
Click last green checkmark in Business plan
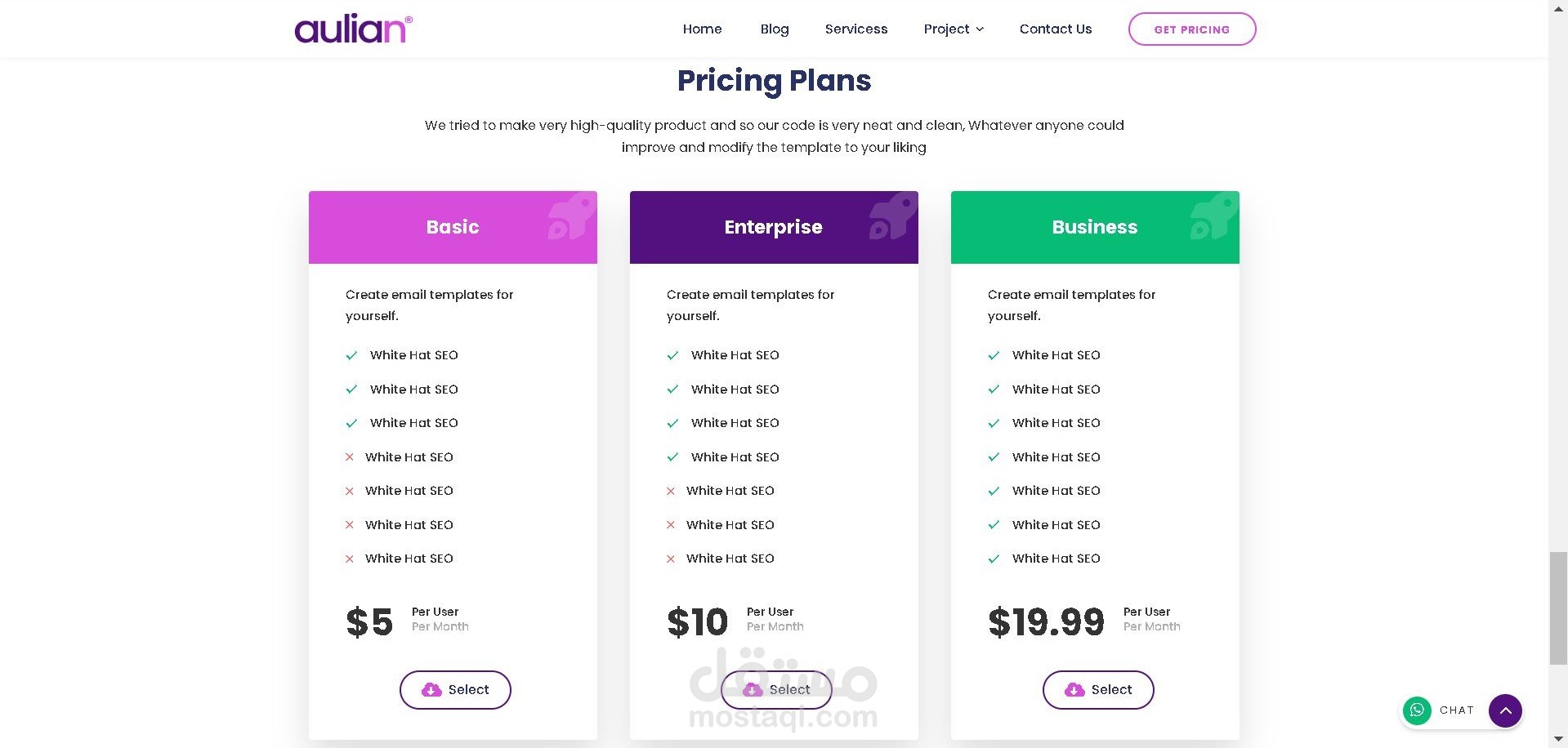point(994,559)
